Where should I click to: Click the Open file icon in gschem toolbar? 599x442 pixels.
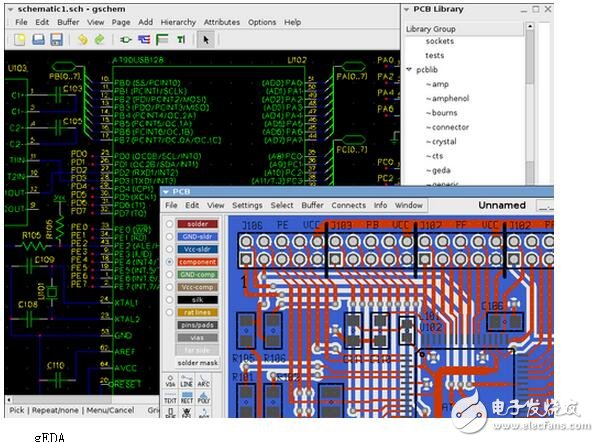coord(38,39)
